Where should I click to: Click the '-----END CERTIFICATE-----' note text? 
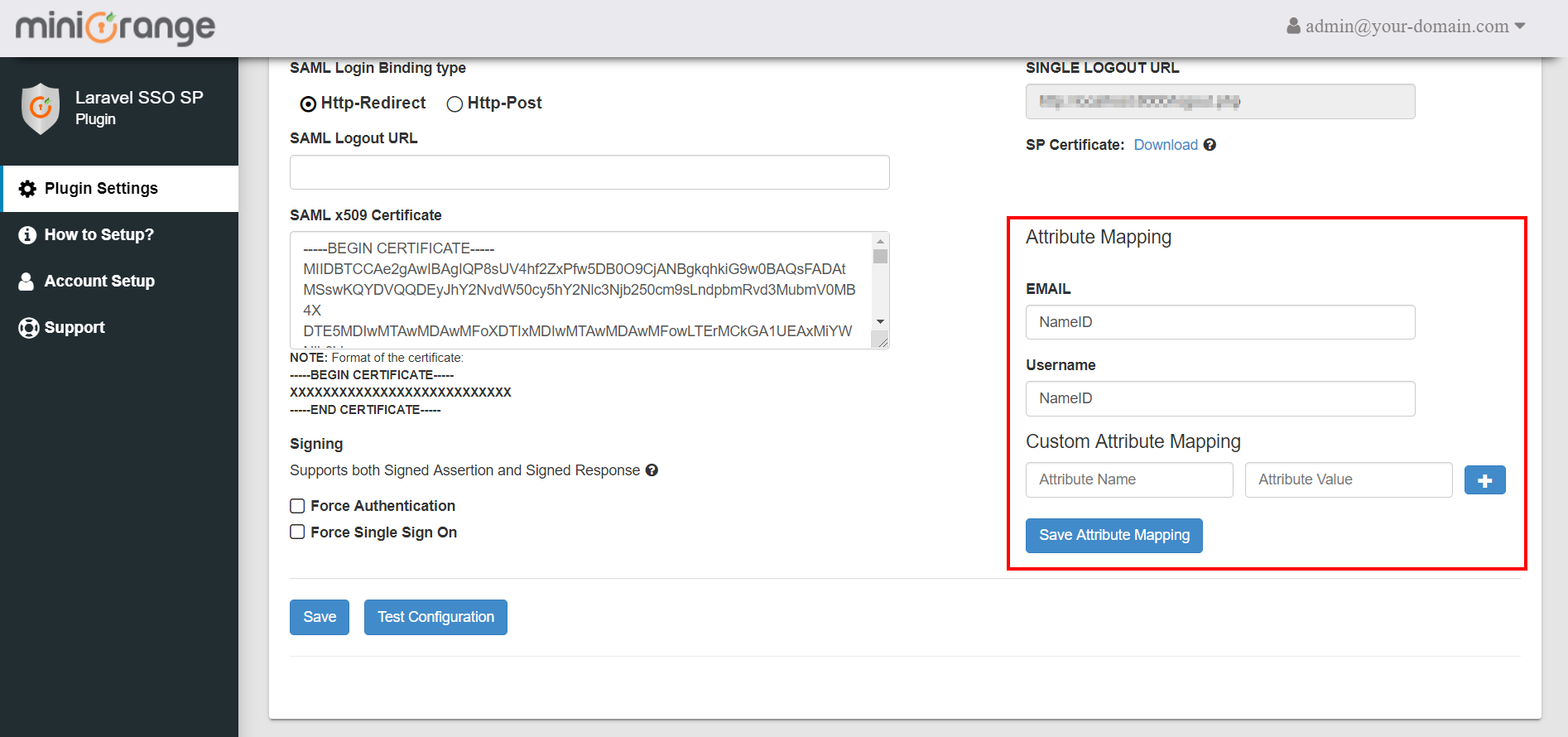point(365,410)
